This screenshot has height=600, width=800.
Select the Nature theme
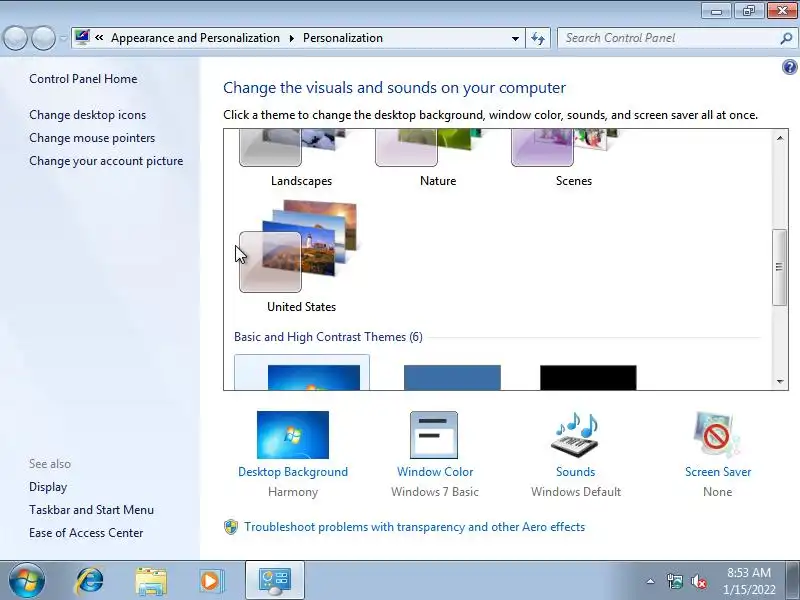tap(438, 159)
